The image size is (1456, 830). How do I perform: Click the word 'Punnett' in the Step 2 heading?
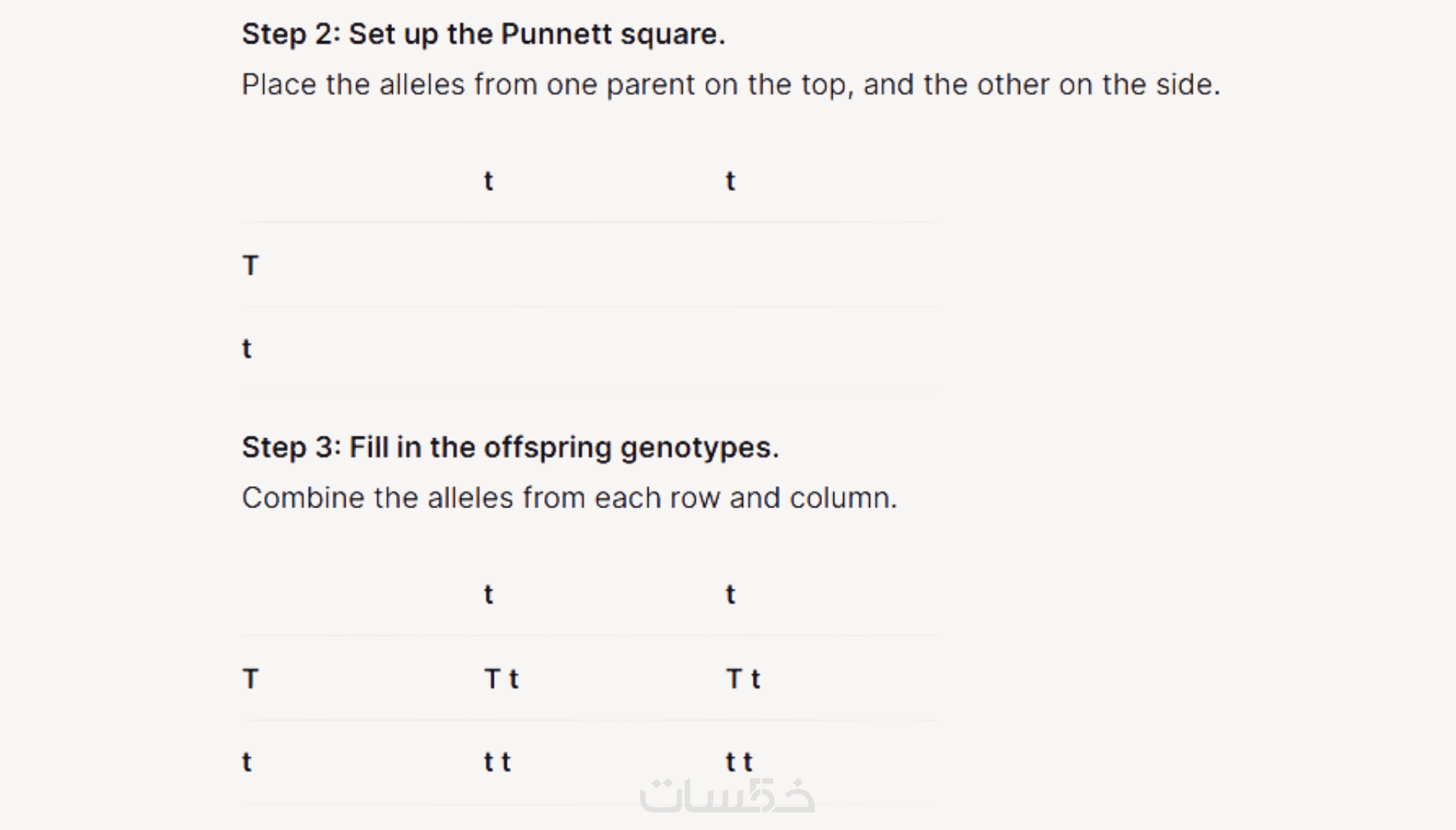556,34
